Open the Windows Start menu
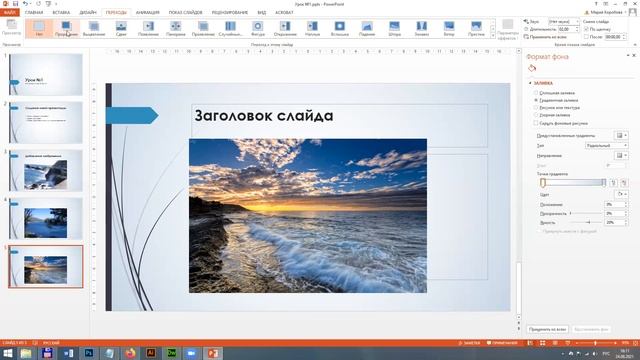The height and width of the screenshot is (360, 640). [x=7, y=353]
